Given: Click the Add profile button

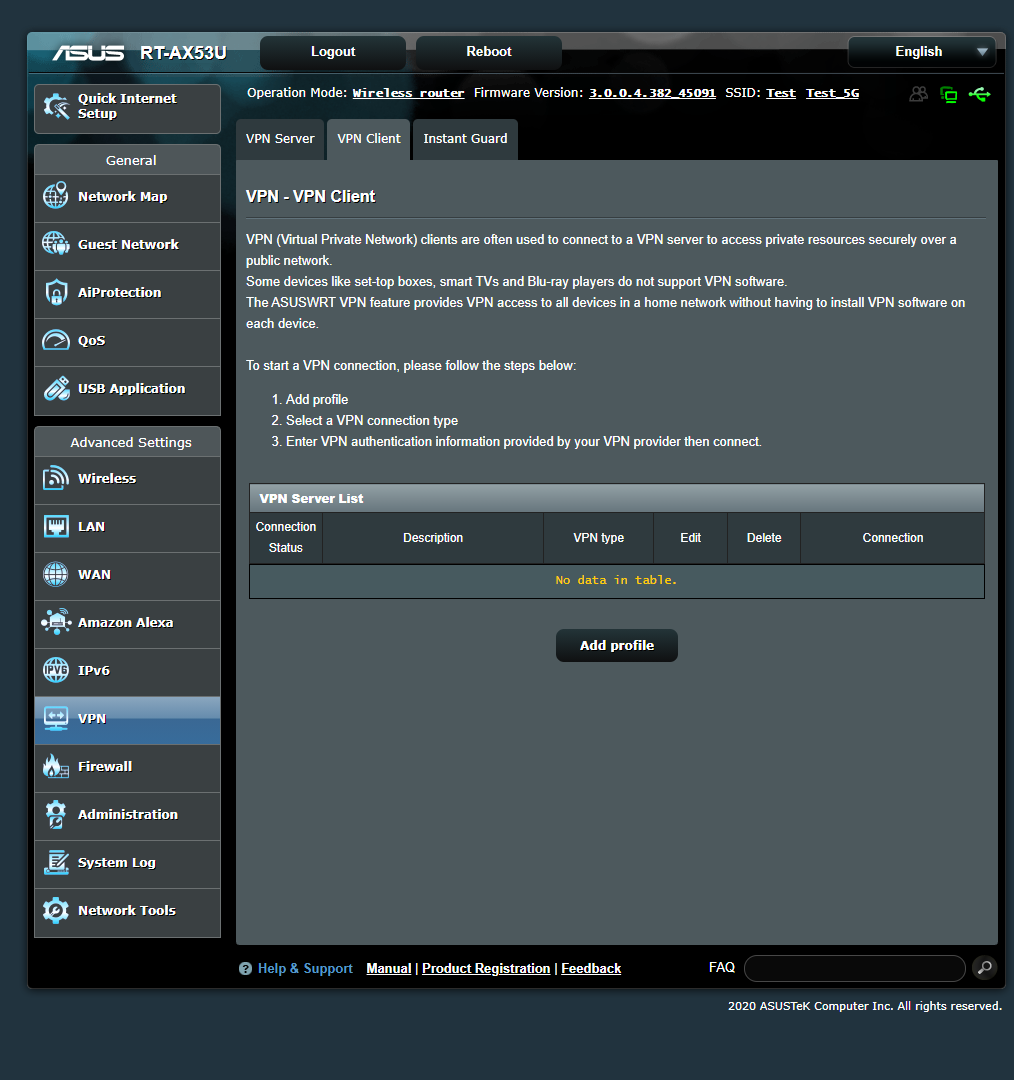Looking at the screenshot, I should tap(616, 645).
